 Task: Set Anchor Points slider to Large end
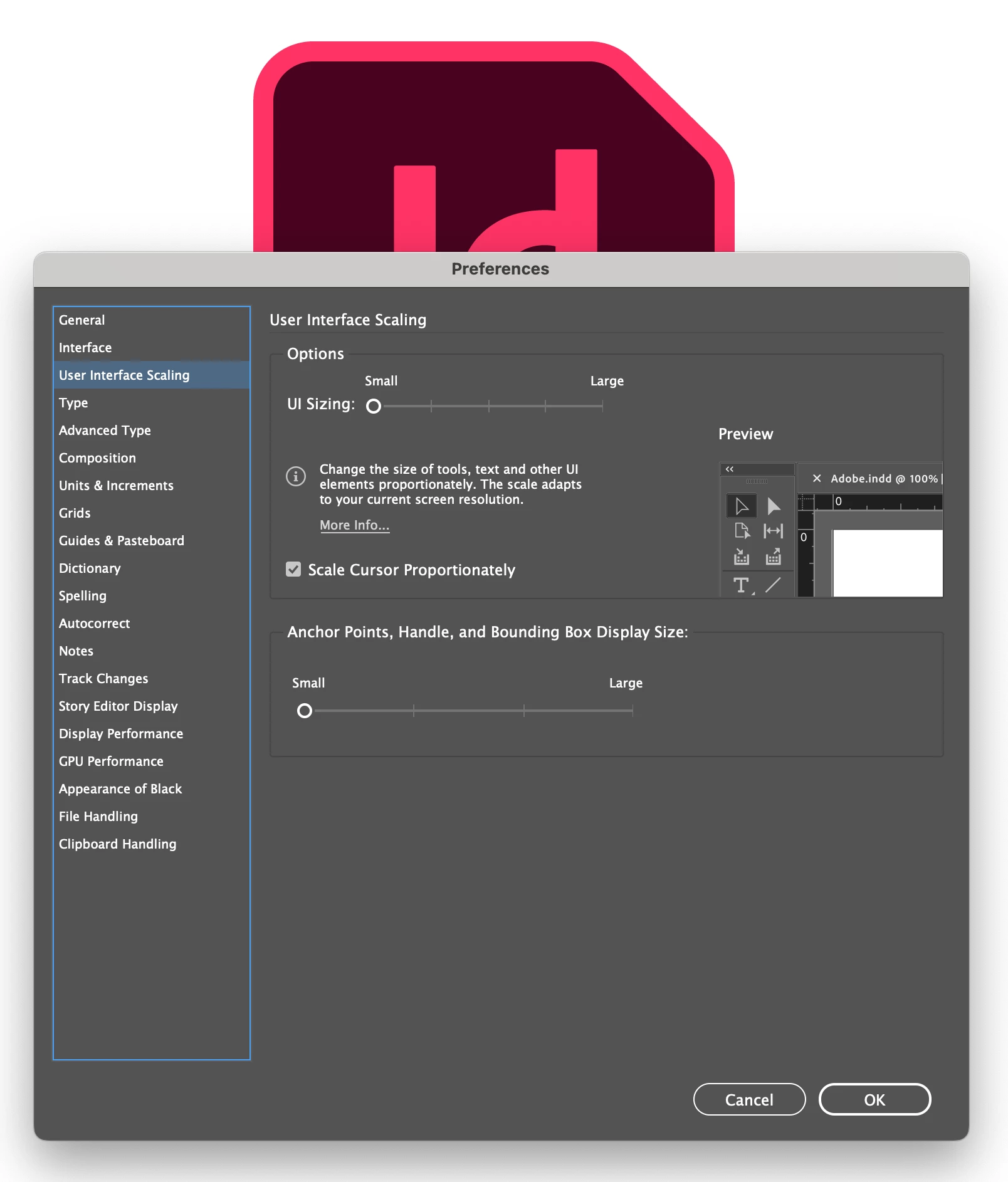click(x=633, y=711)
